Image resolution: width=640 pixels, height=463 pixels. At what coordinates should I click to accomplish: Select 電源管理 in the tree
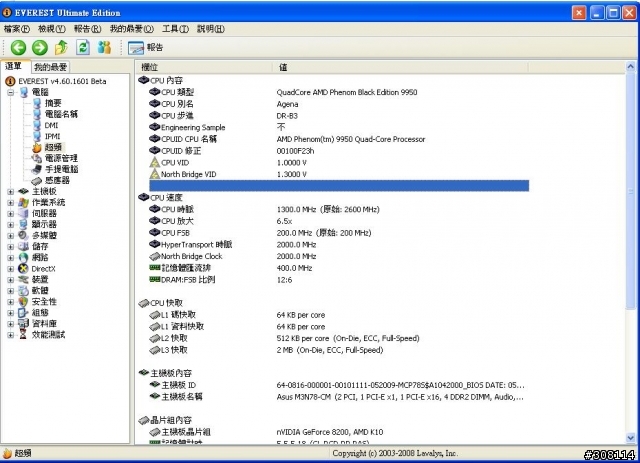(x=61, y=158)
